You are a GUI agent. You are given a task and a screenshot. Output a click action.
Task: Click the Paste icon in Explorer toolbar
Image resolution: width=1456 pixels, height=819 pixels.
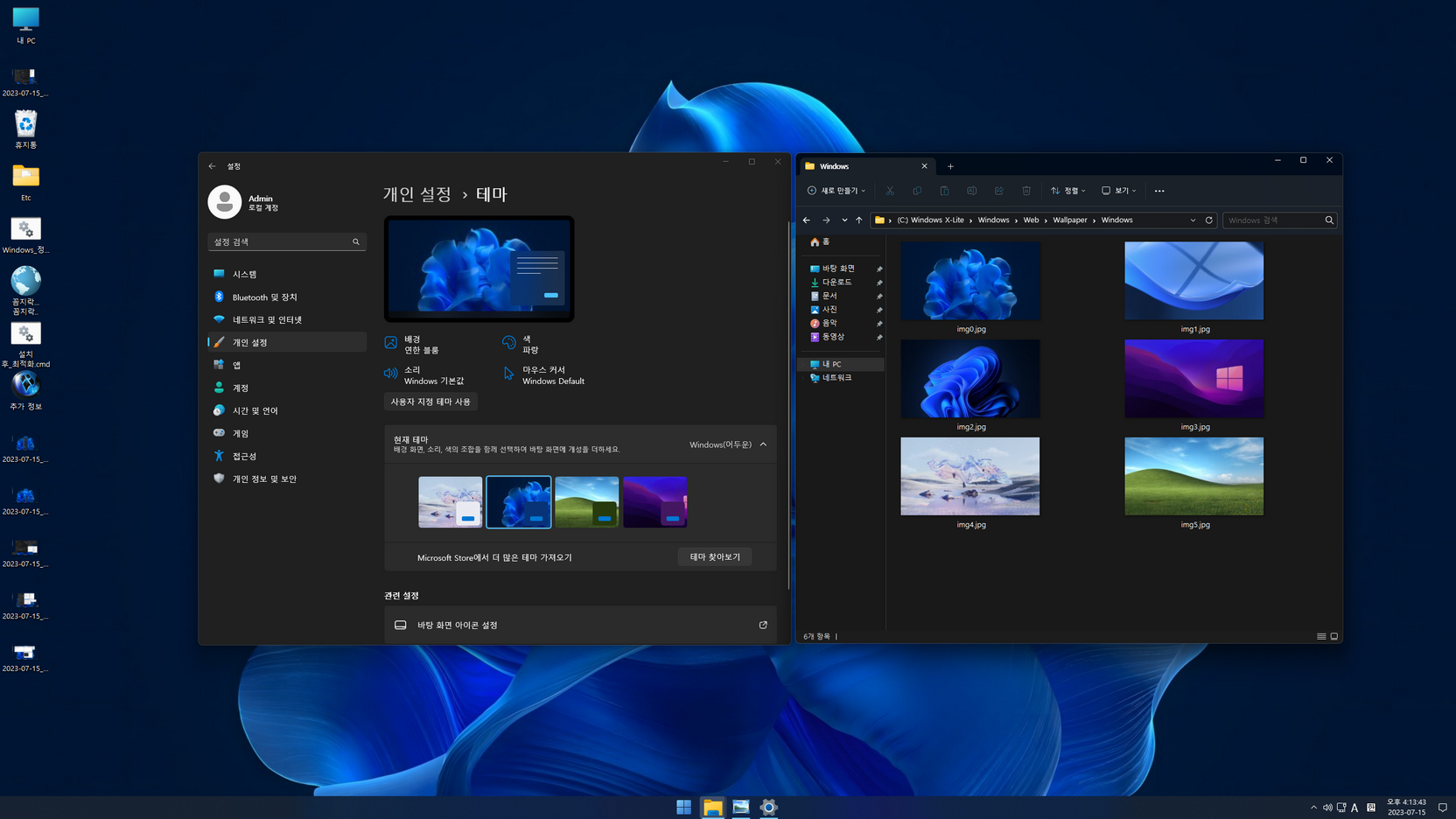(x=944, y=191)
